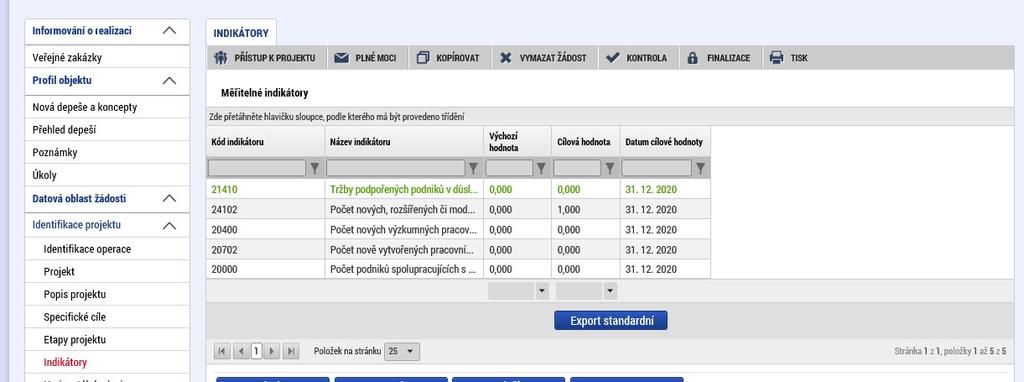Click Počet nově vytvořených pracovní... cell
The width and height of the screenshot is (1024, 382).
point(404,249)
